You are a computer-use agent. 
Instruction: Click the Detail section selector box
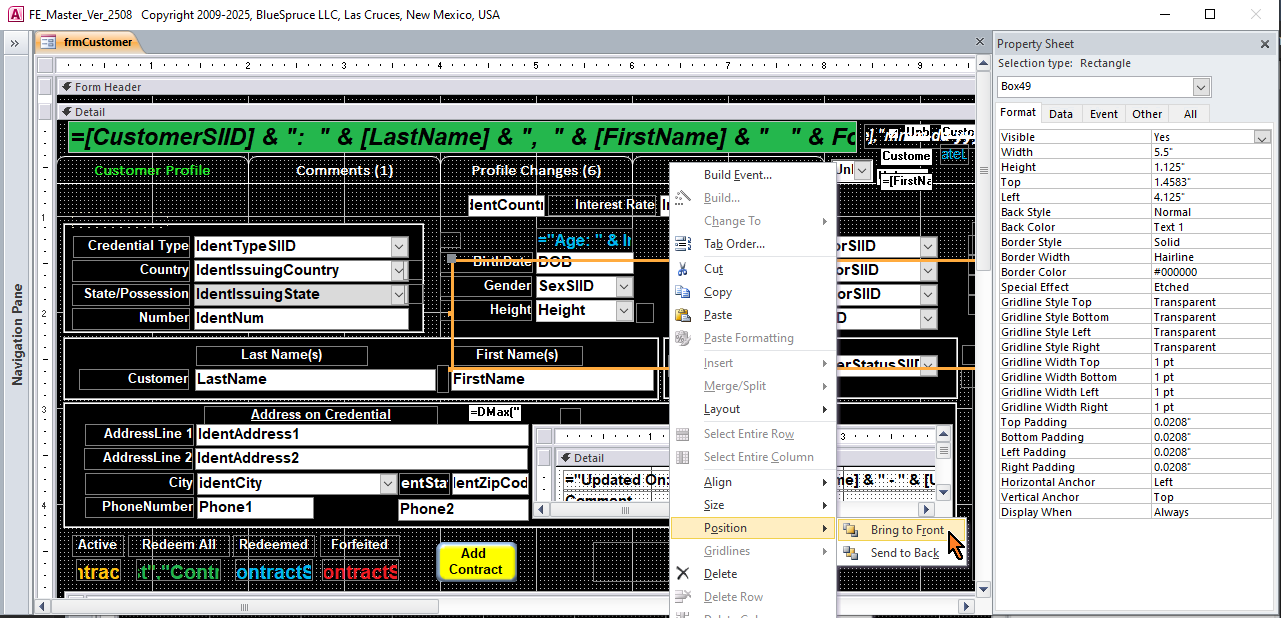click(x=44, y=112)
